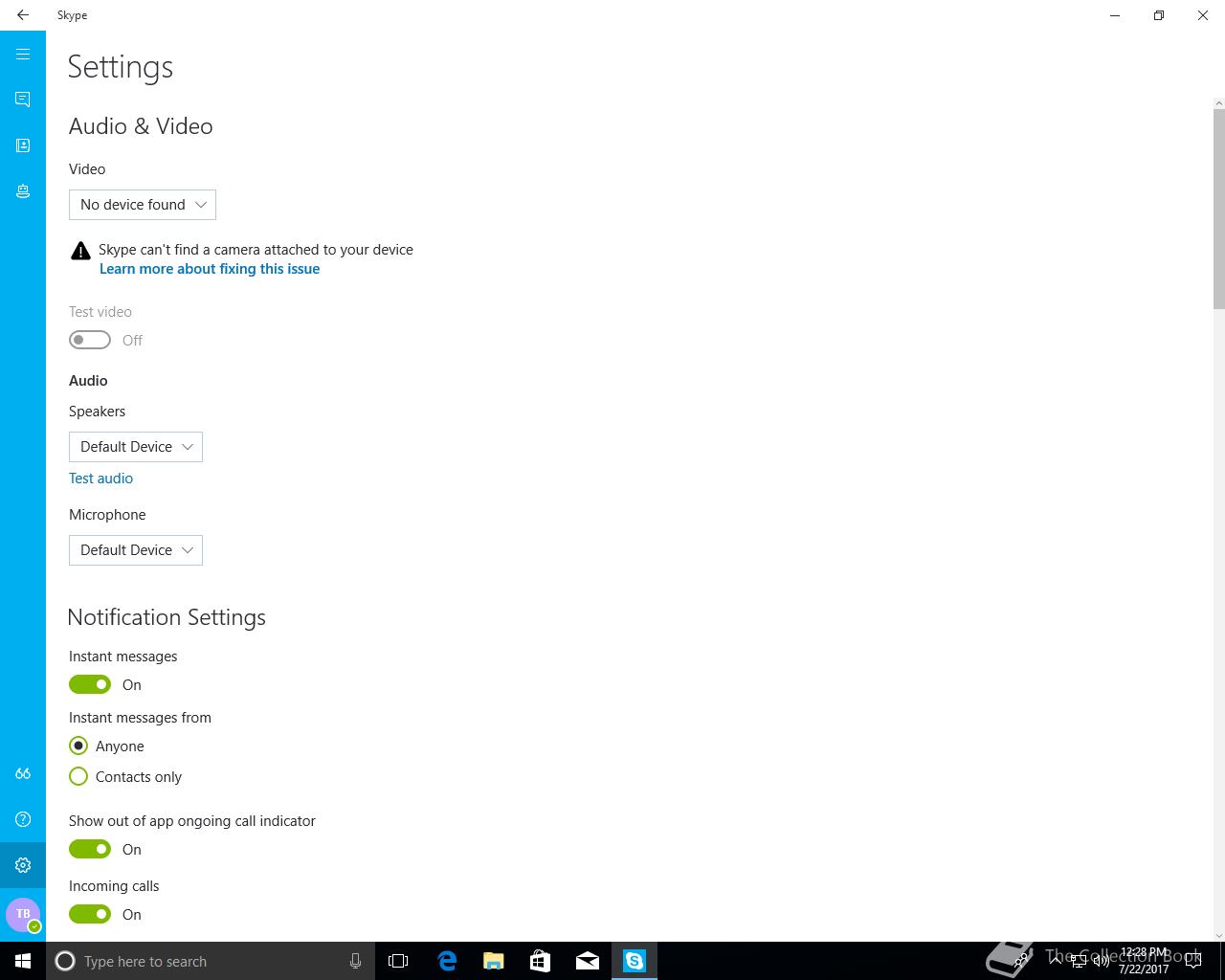
Task: Select the Anyone radio button
Action: coord(78,746)
